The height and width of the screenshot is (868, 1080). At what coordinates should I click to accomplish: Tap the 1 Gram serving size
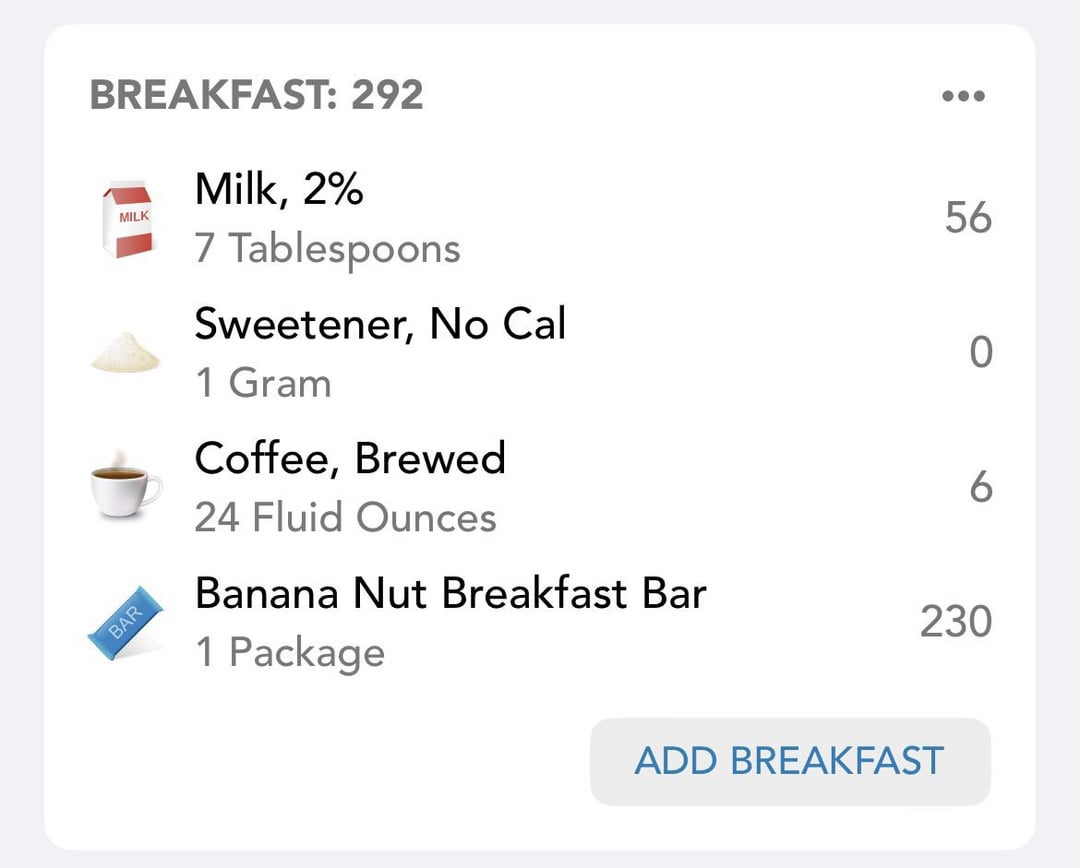coord(263,383)
